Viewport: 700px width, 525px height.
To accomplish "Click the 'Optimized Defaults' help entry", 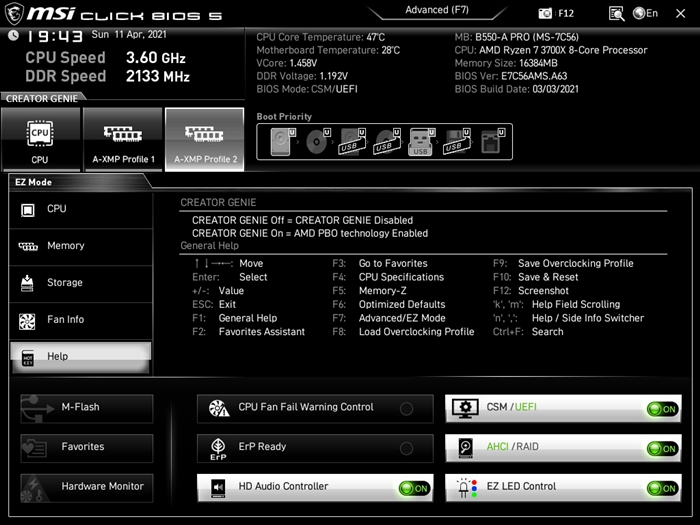I will point(402,304).
